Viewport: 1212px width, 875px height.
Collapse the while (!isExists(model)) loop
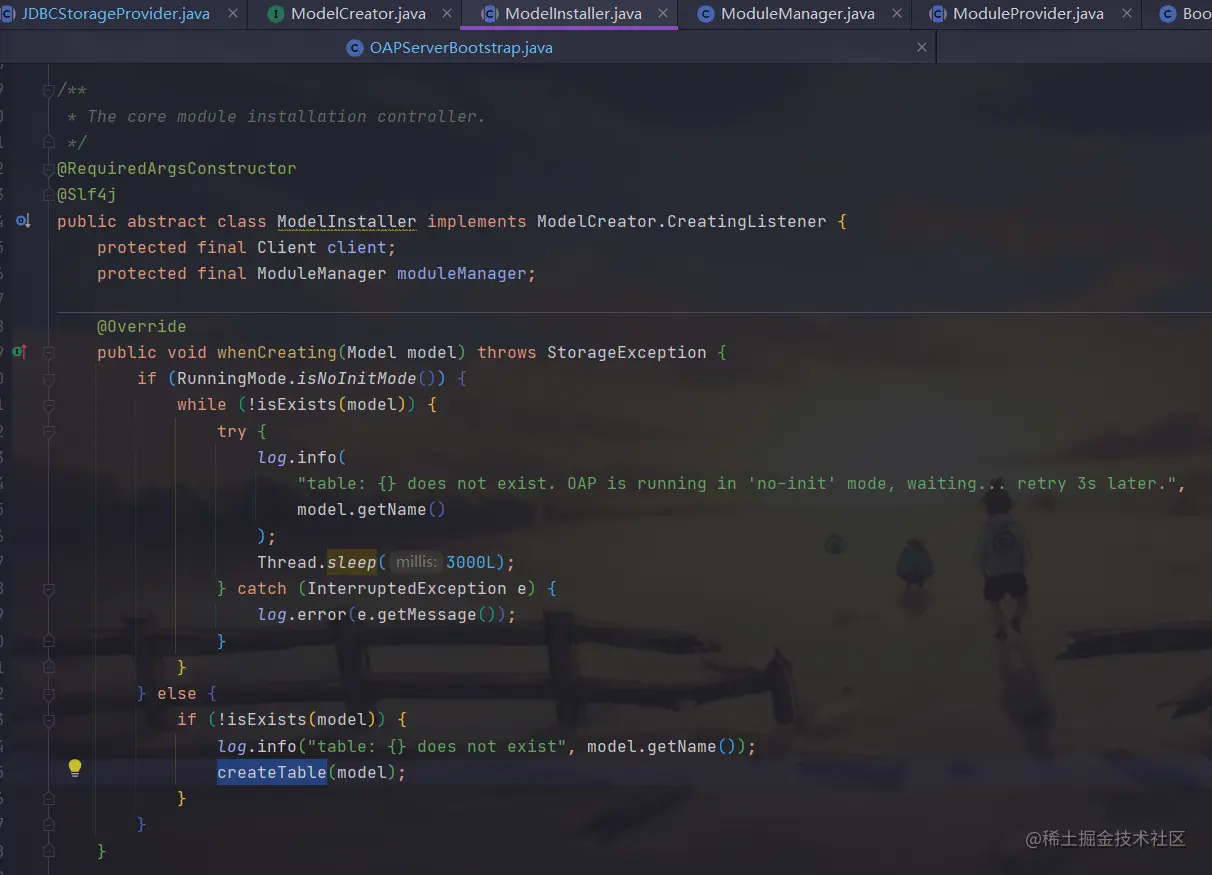48,404
